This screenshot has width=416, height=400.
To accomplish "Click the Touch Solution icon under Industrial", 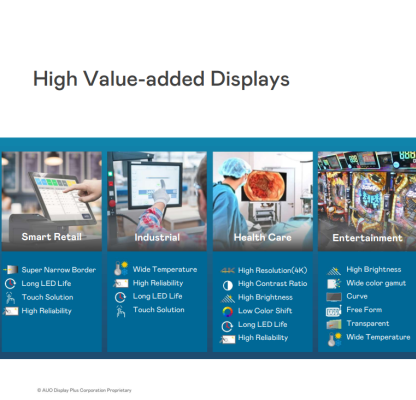I will point(121,311).
